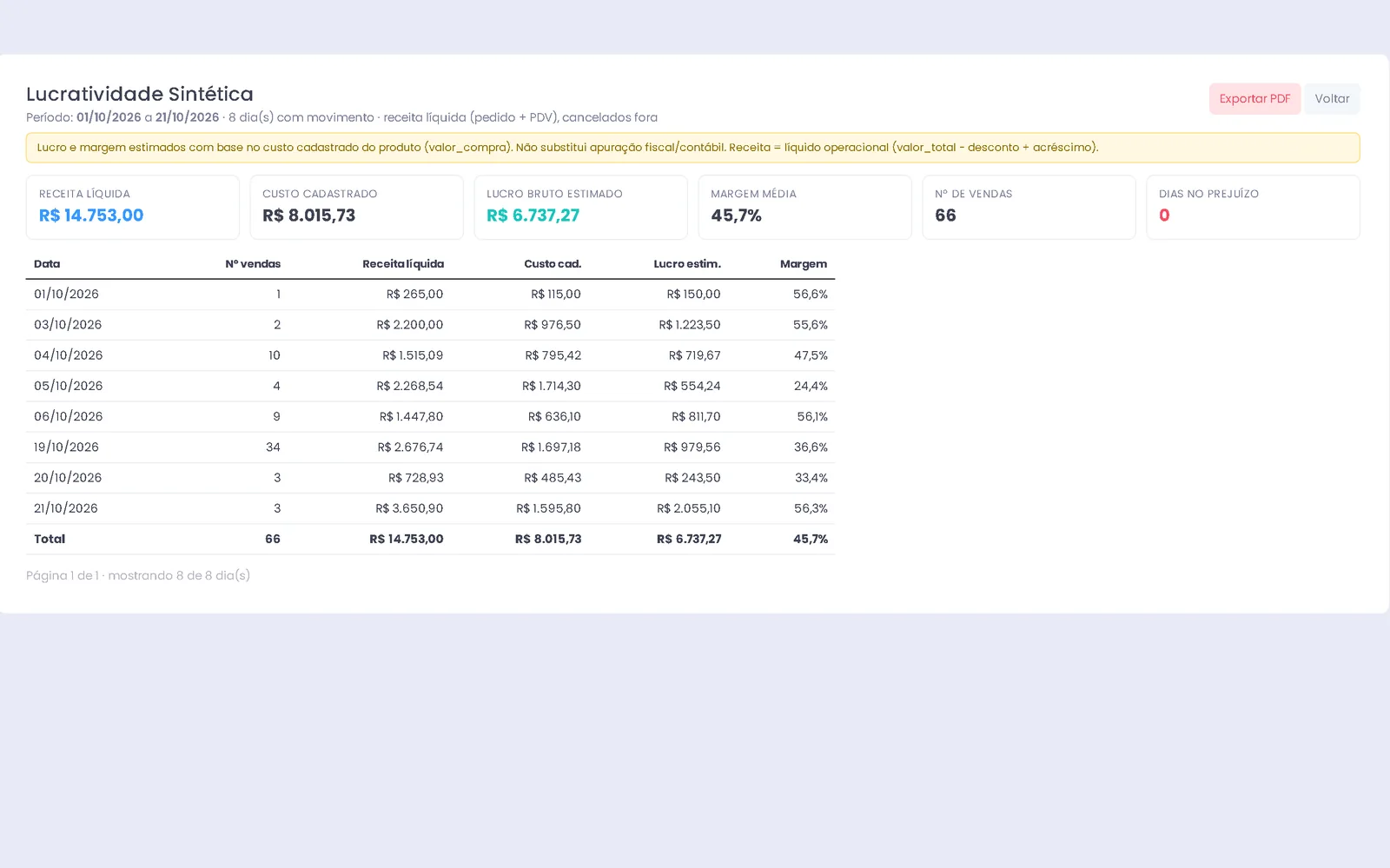Click the profit value R$ 2.055,10

[689, 508]
